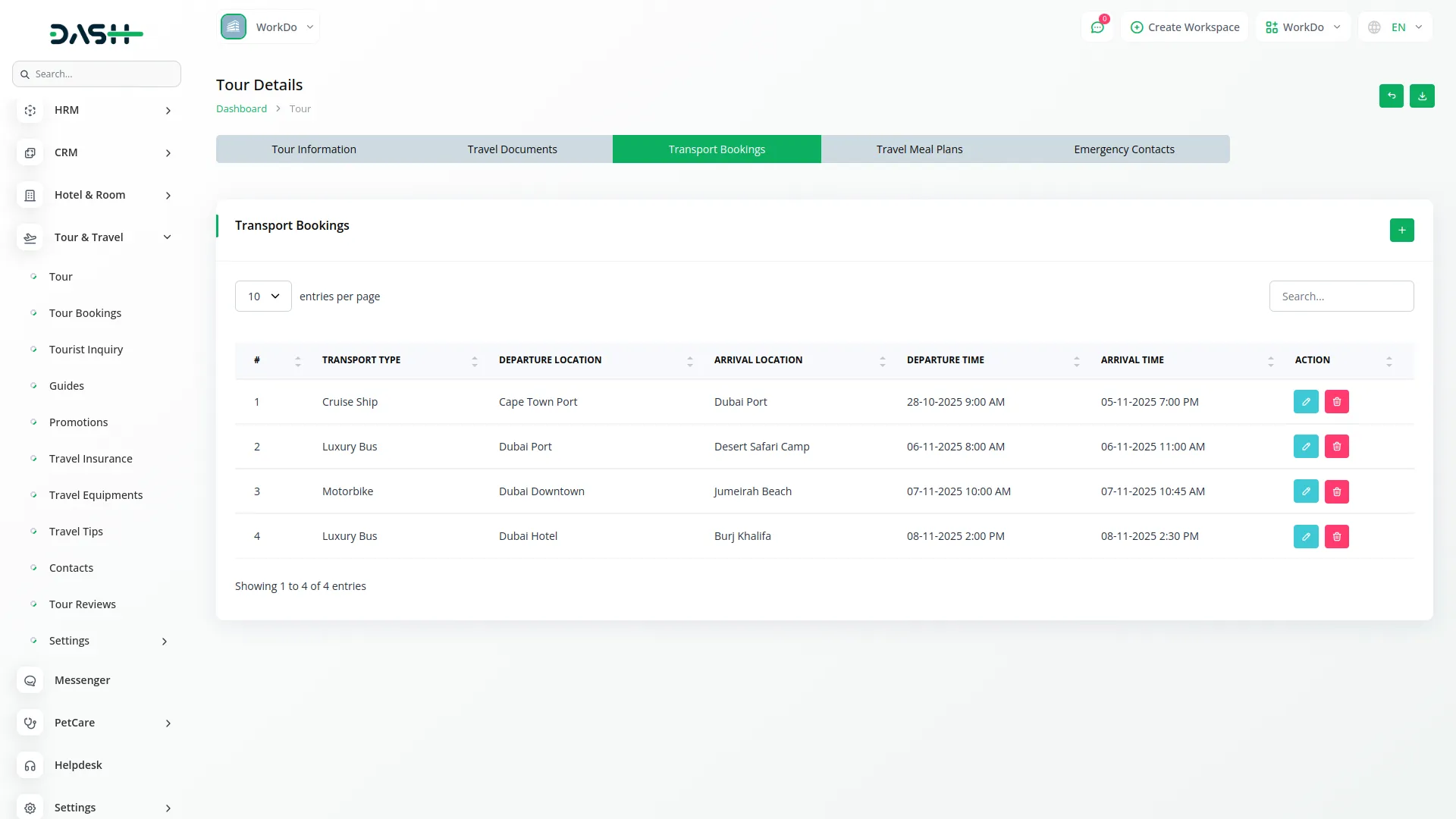The height and width of the screenshot is (819, 1456).
Task: Click the Hotel & Room icon
Action: 30,196
